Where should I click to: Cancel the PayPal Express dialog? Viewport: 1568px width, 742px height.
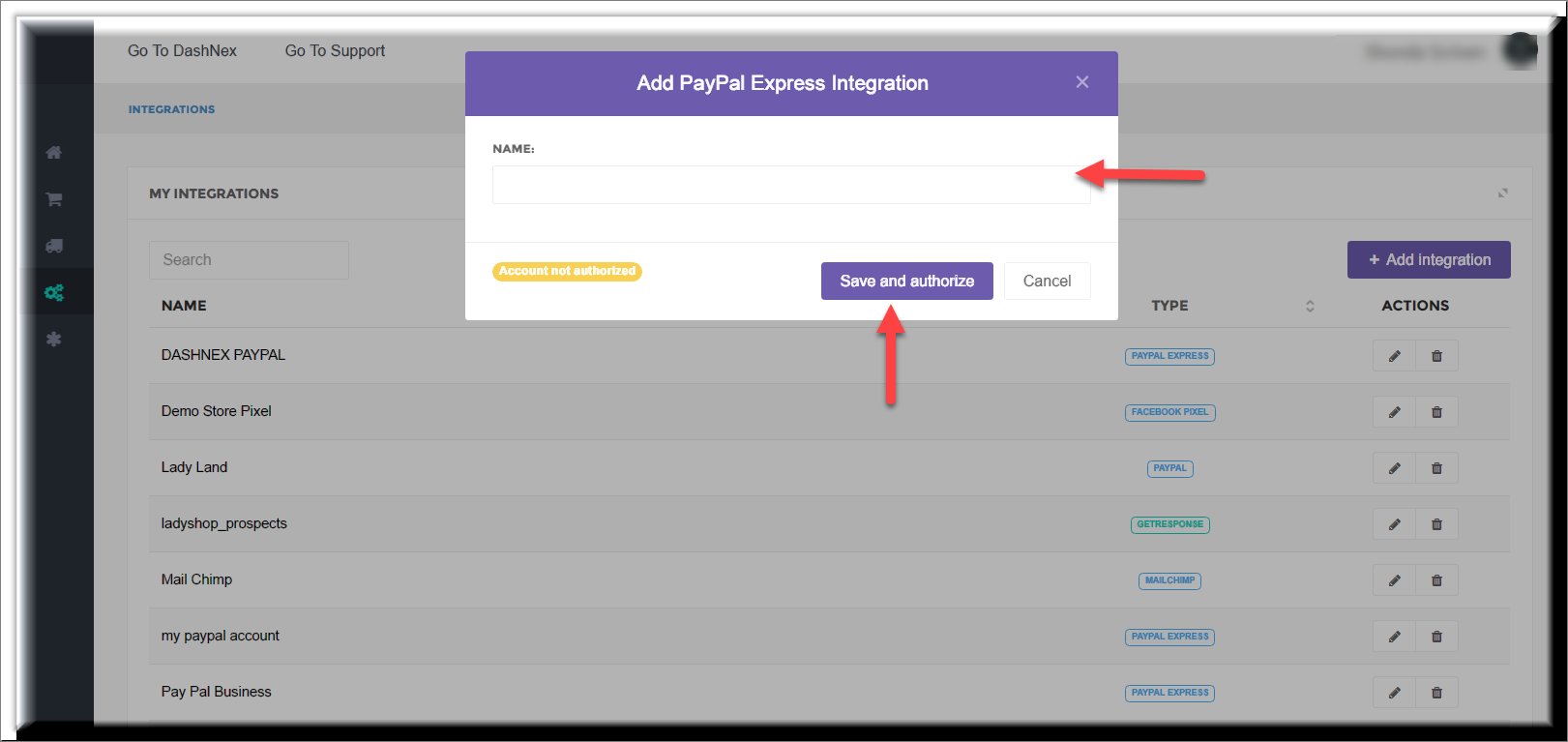coord(1047,281)
